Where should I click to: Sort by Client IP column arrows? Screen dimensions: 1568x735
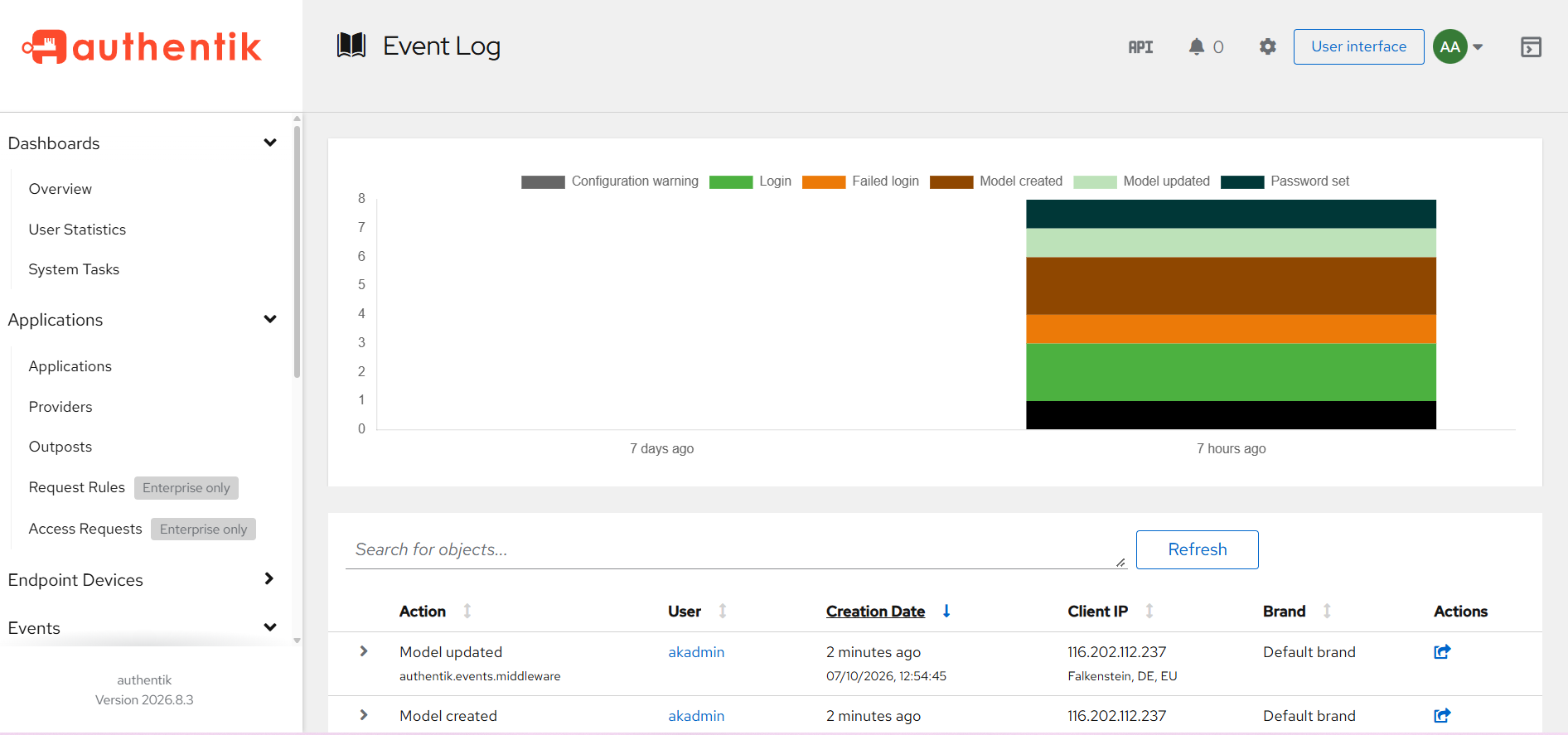click(1149, 612)
